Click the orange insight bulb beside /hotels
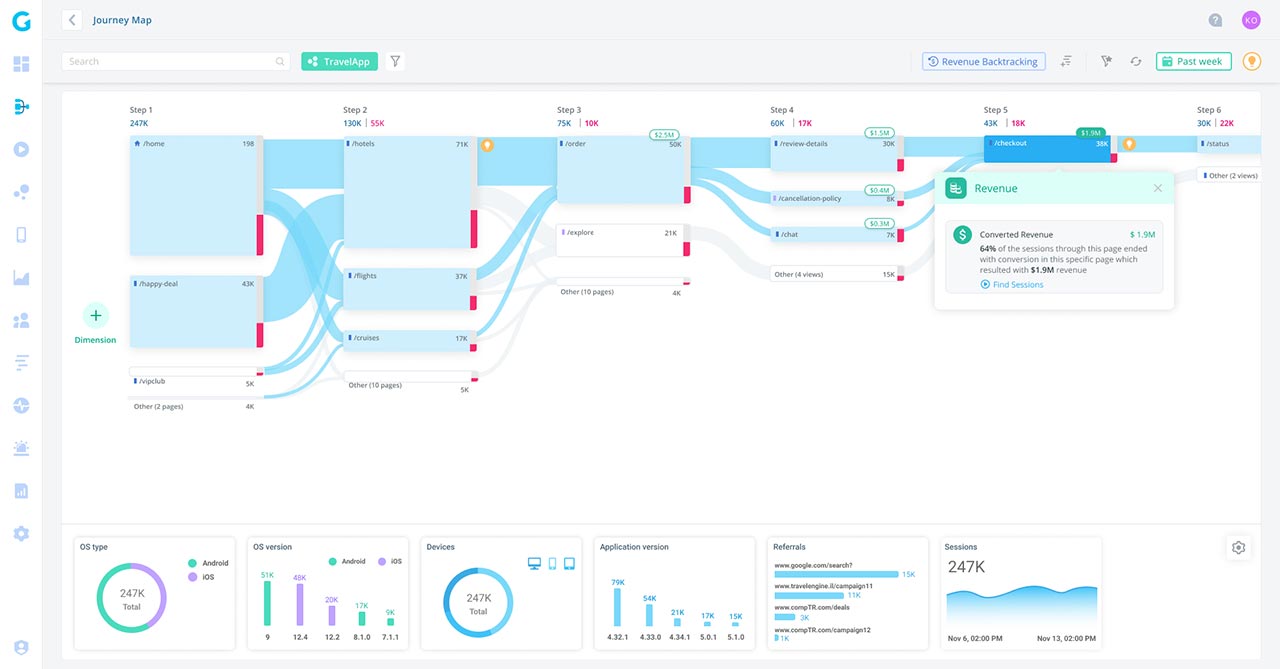This screenshot has height=669, width=1280. click(x=488, y=144)
